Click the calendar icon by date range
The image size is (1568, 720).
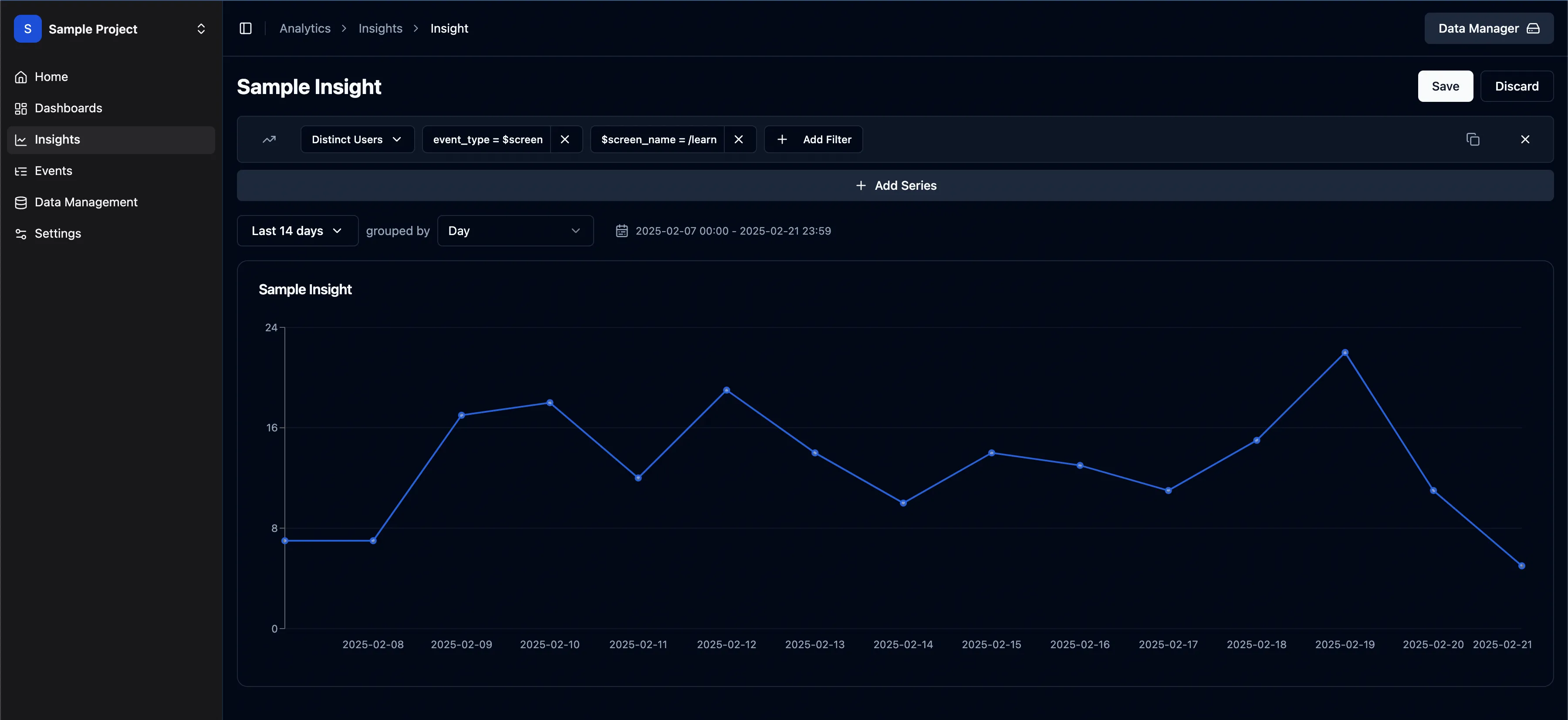(622, 231)
